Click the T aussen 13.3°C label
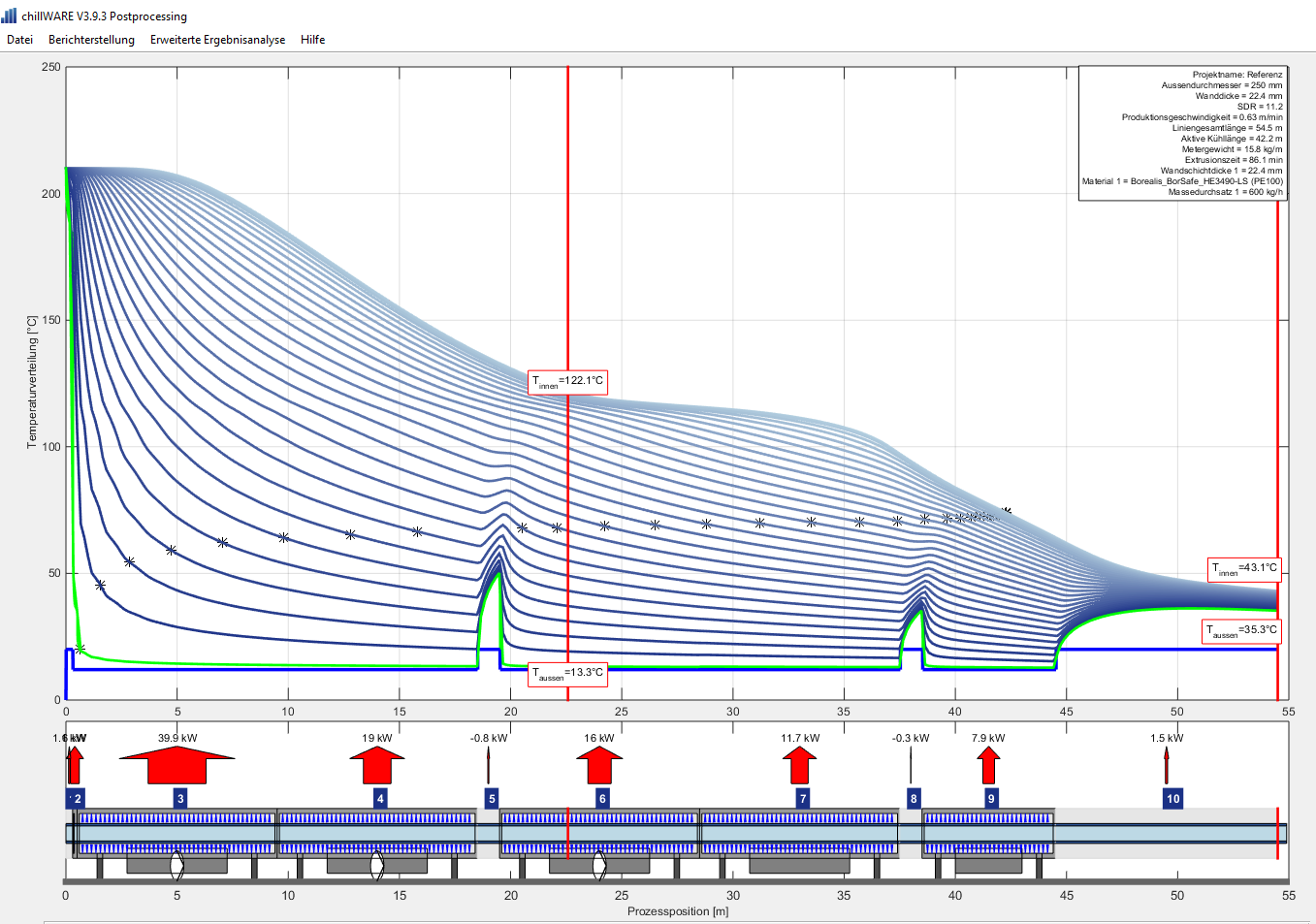Viewport: 1316px width, 924px height. pos(567,674)
